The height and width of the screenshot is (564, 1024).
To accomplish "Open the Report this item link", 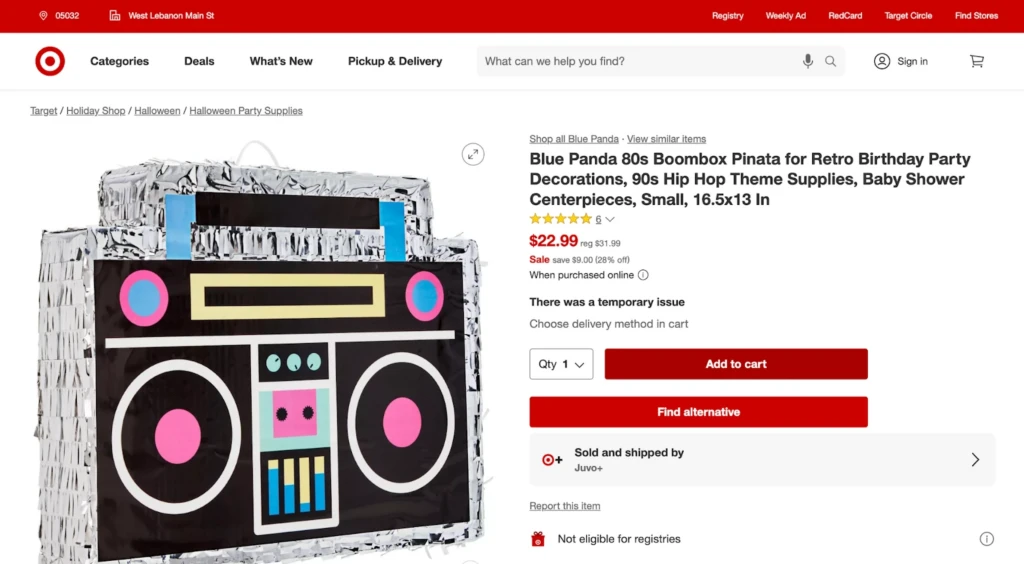I will click(x=565, y=506).
